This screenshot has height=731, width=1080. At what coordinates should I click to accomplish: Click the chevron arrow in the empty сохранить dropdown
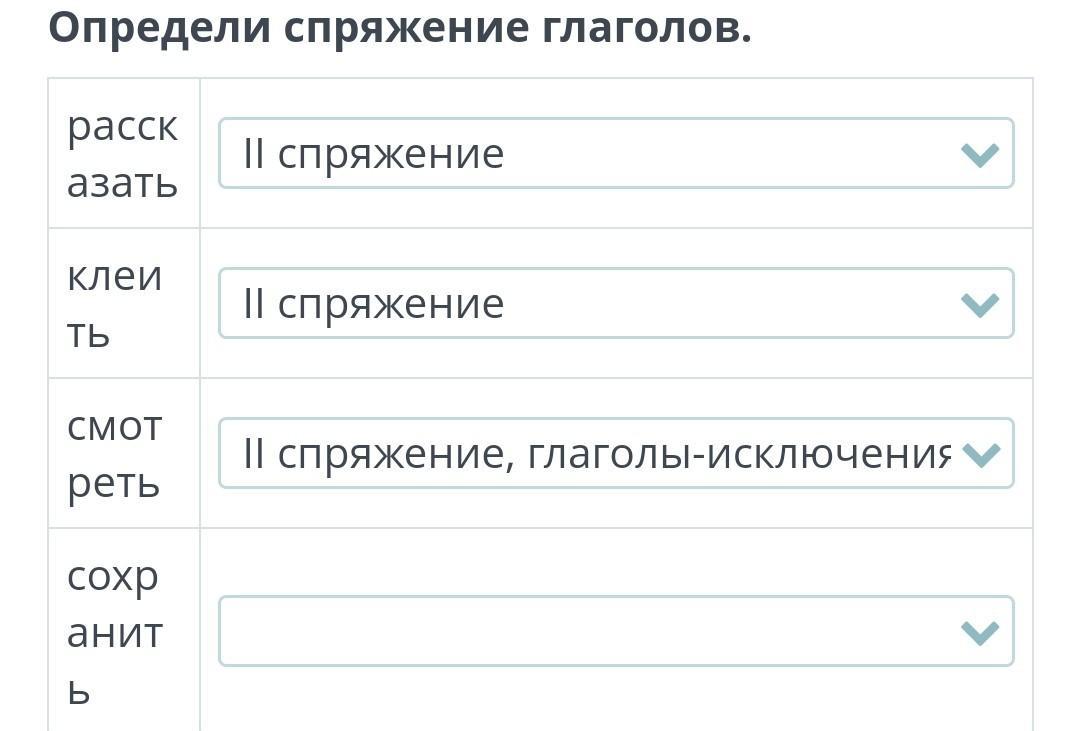(979, 632)
